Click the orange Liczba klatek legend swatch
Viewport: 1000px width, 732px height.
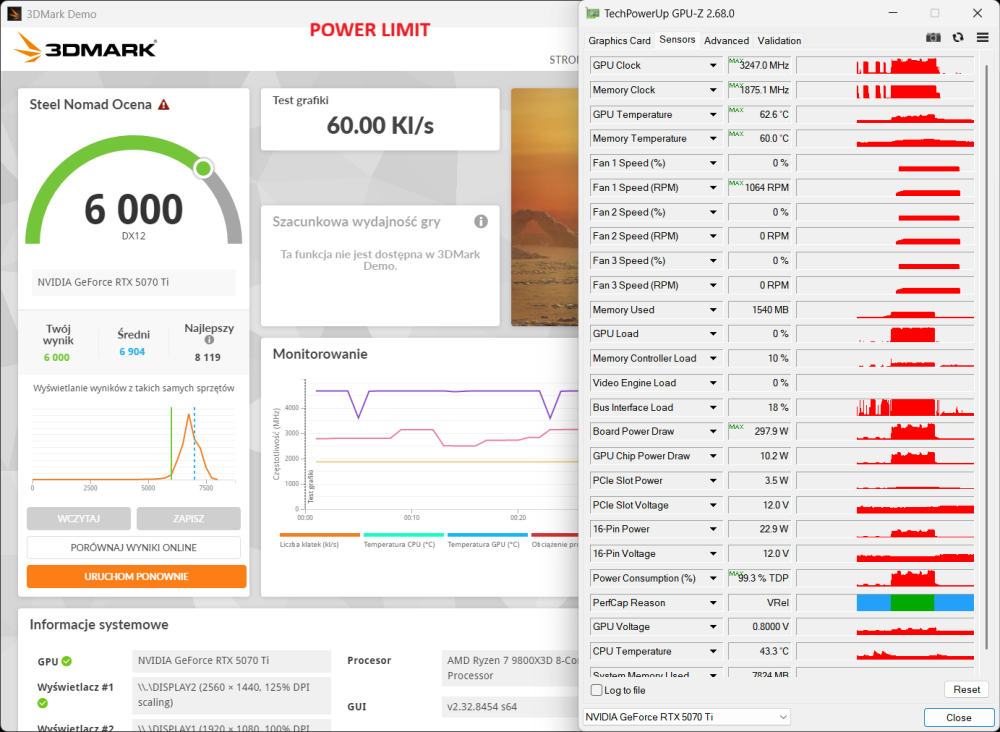(x=320, y=535)
